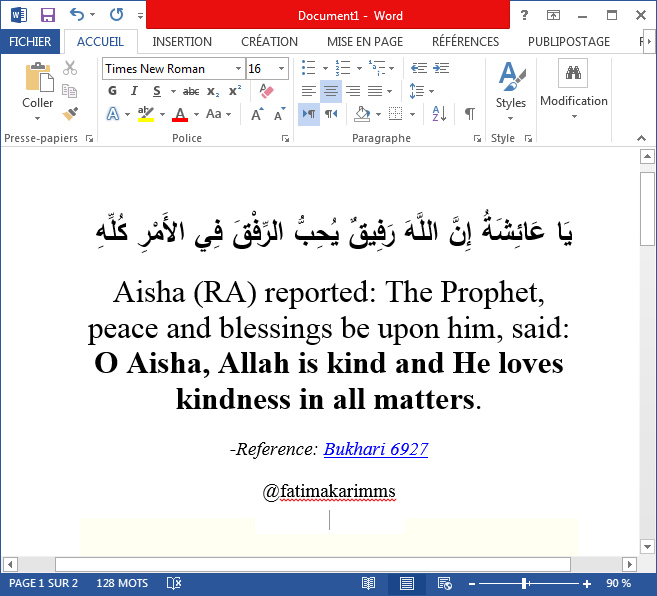Open Paragraphe dialog launcher

(477, 138)
